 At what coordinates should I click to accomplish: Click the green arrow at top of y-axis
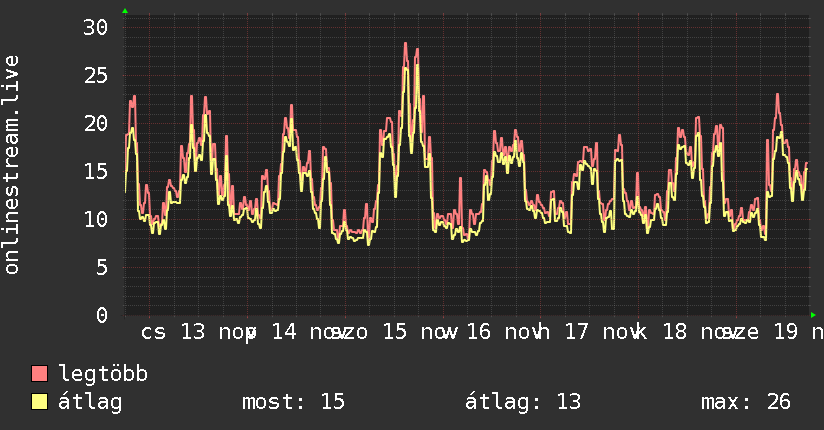[125, 11]
